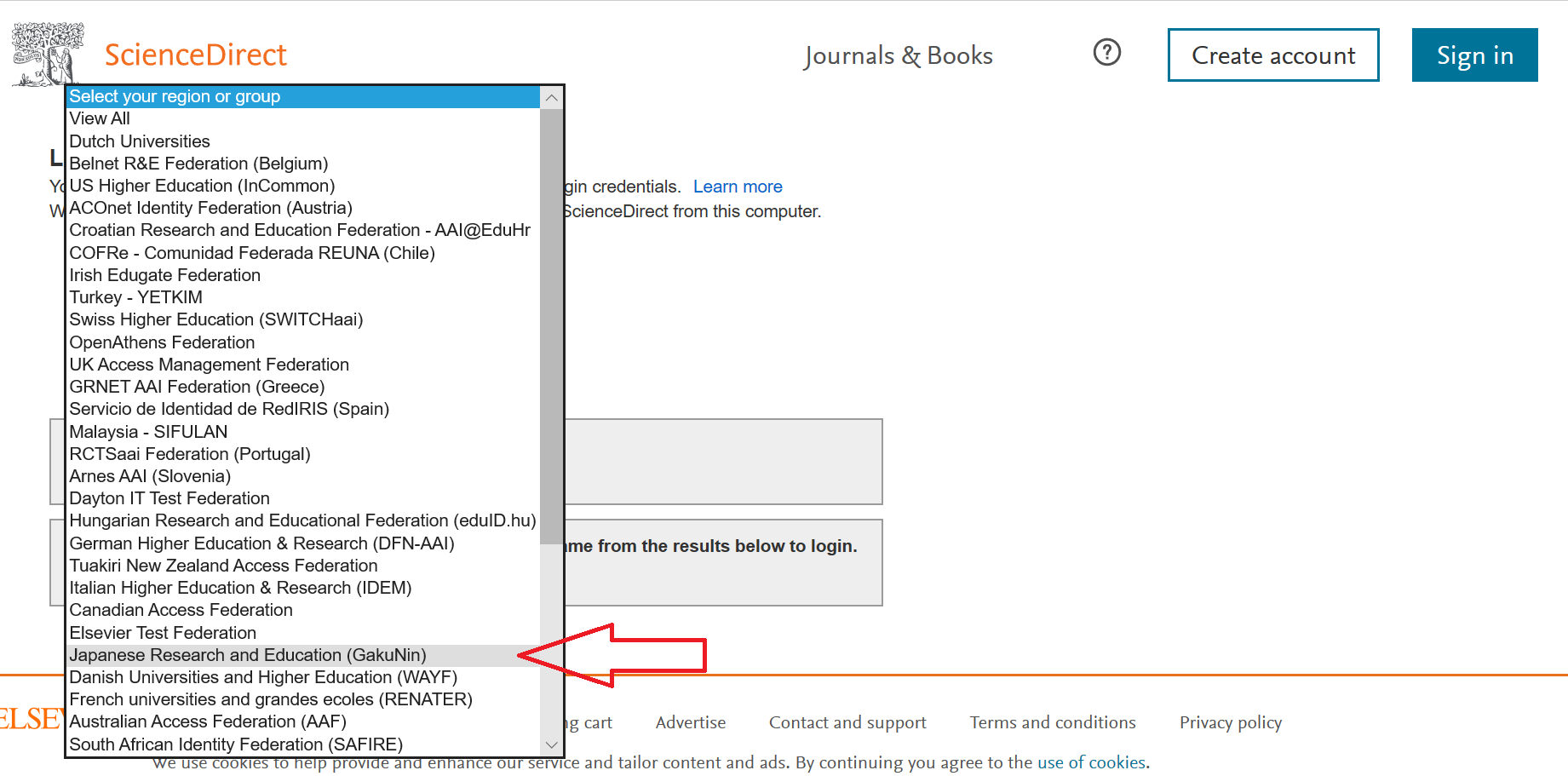
Task: Open Terms and conditions link
Action: 1053,722
